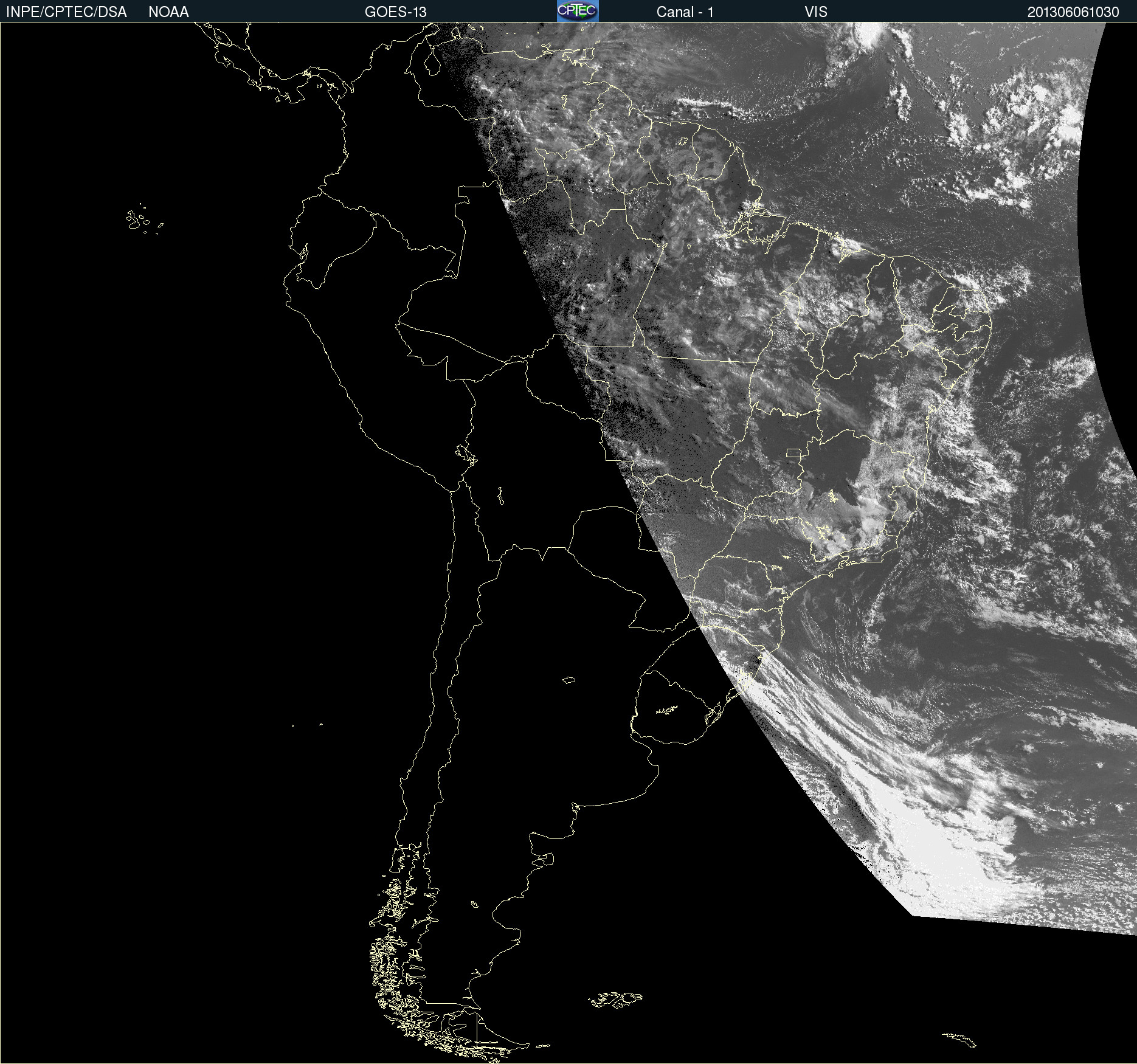Select the INPE/CPTEC/DSA header text

tap(66, 12)
